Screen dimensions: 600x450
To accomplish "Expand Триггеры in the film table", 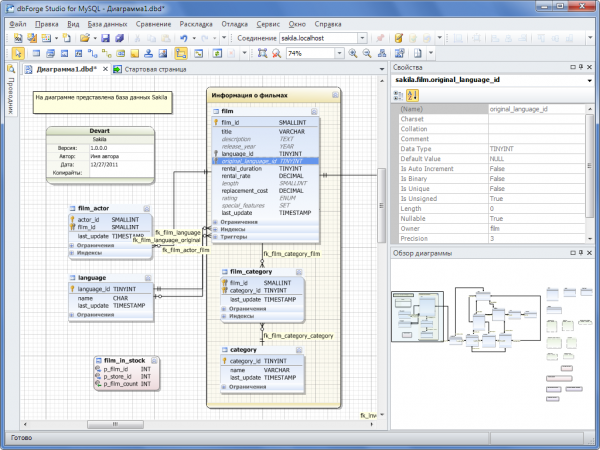I will point(215,237).
